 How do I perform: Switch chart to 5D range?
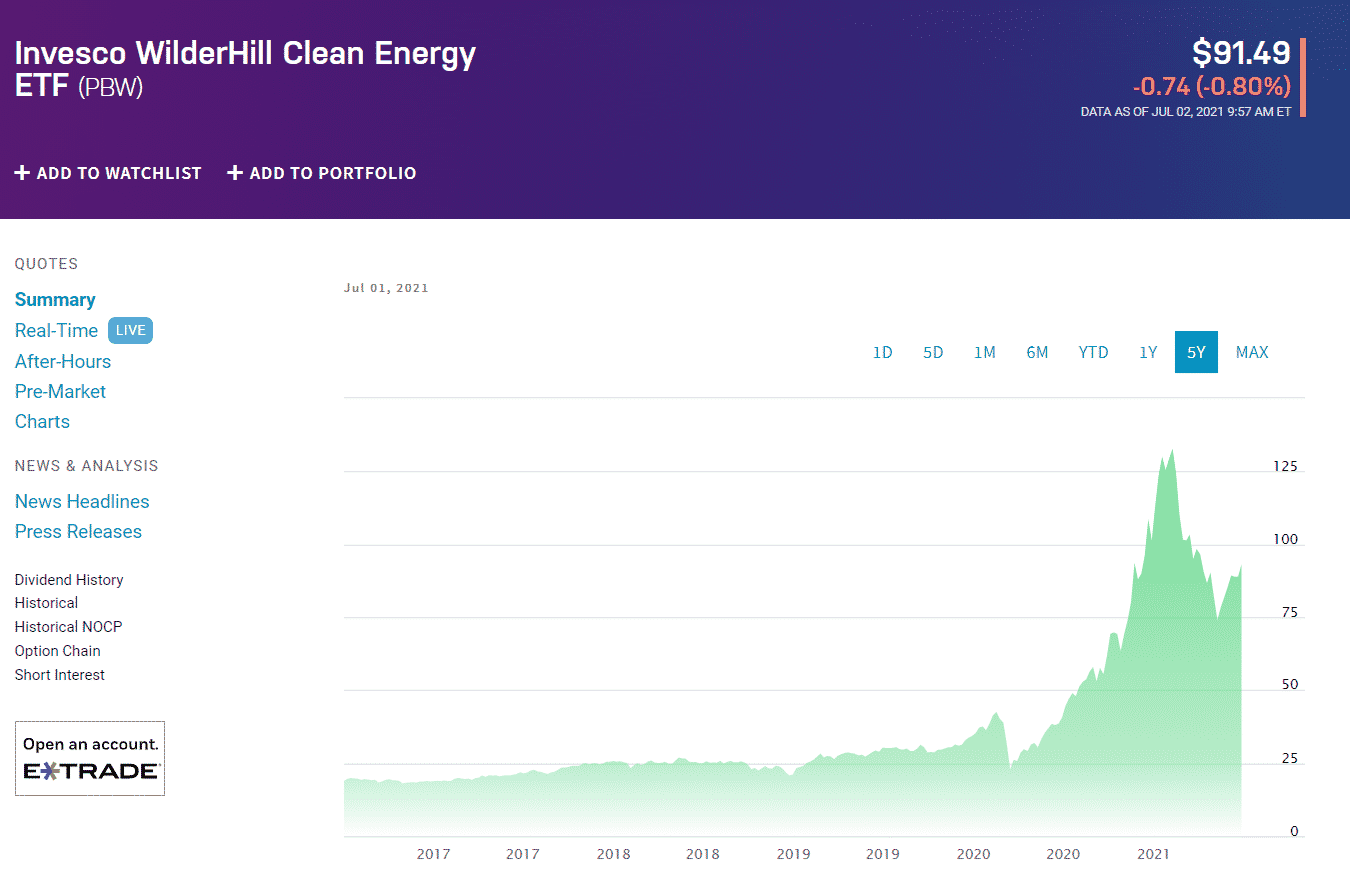click(x=933, y=352)
